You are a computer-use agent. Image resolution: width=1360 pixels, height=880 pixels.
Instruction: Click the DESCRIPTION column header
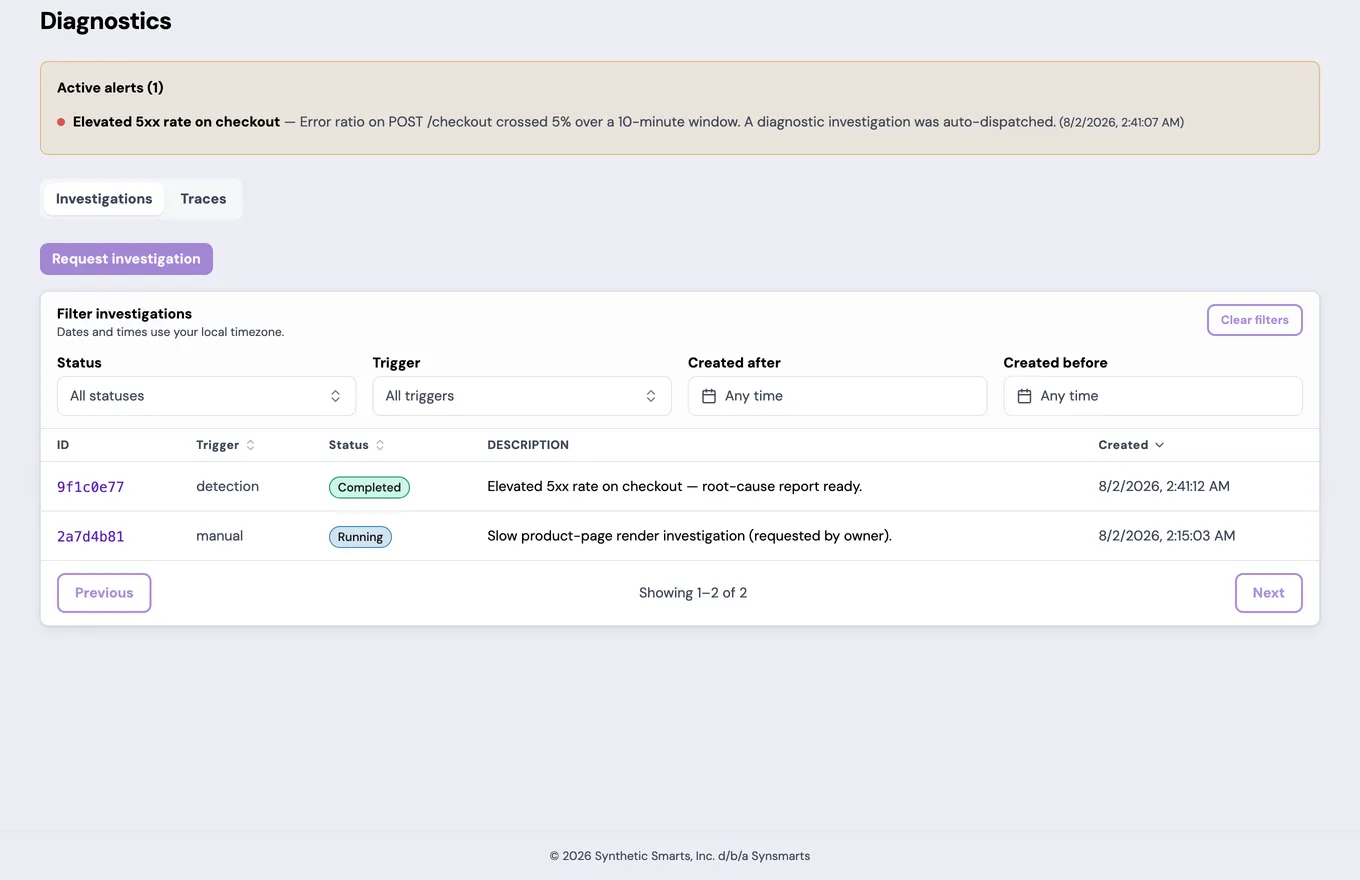[x=528, y=445]
